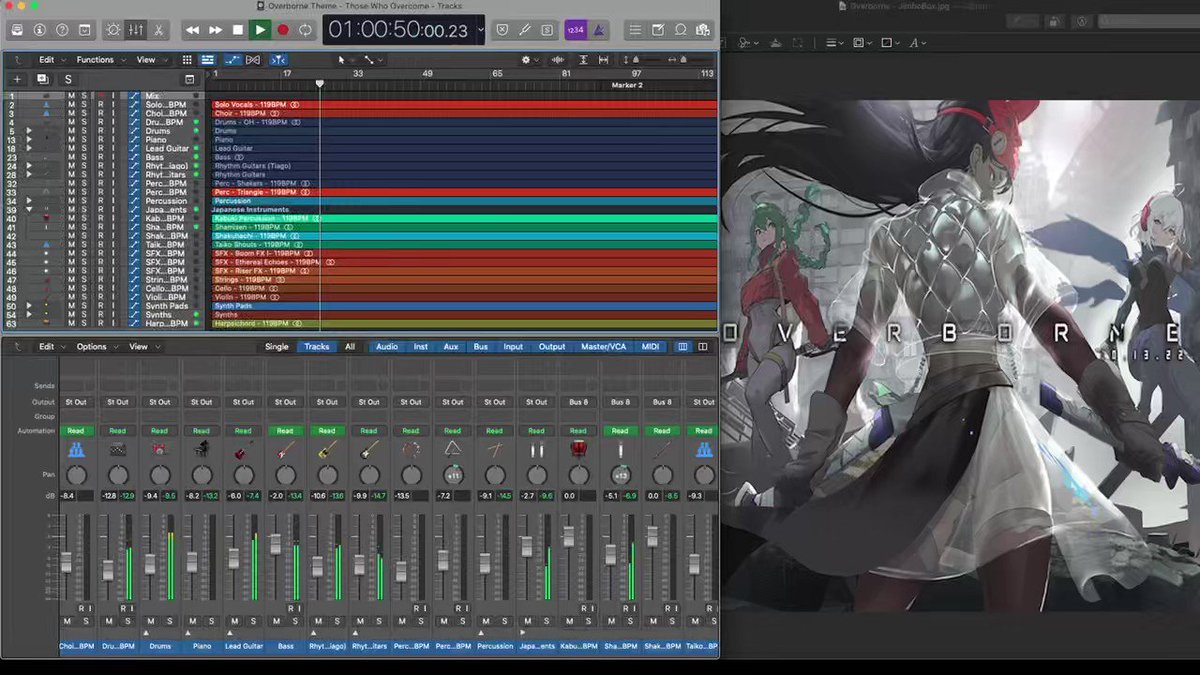Click the Duplicate Track button
Screen dimensions: 1200x675
(42, 79)
